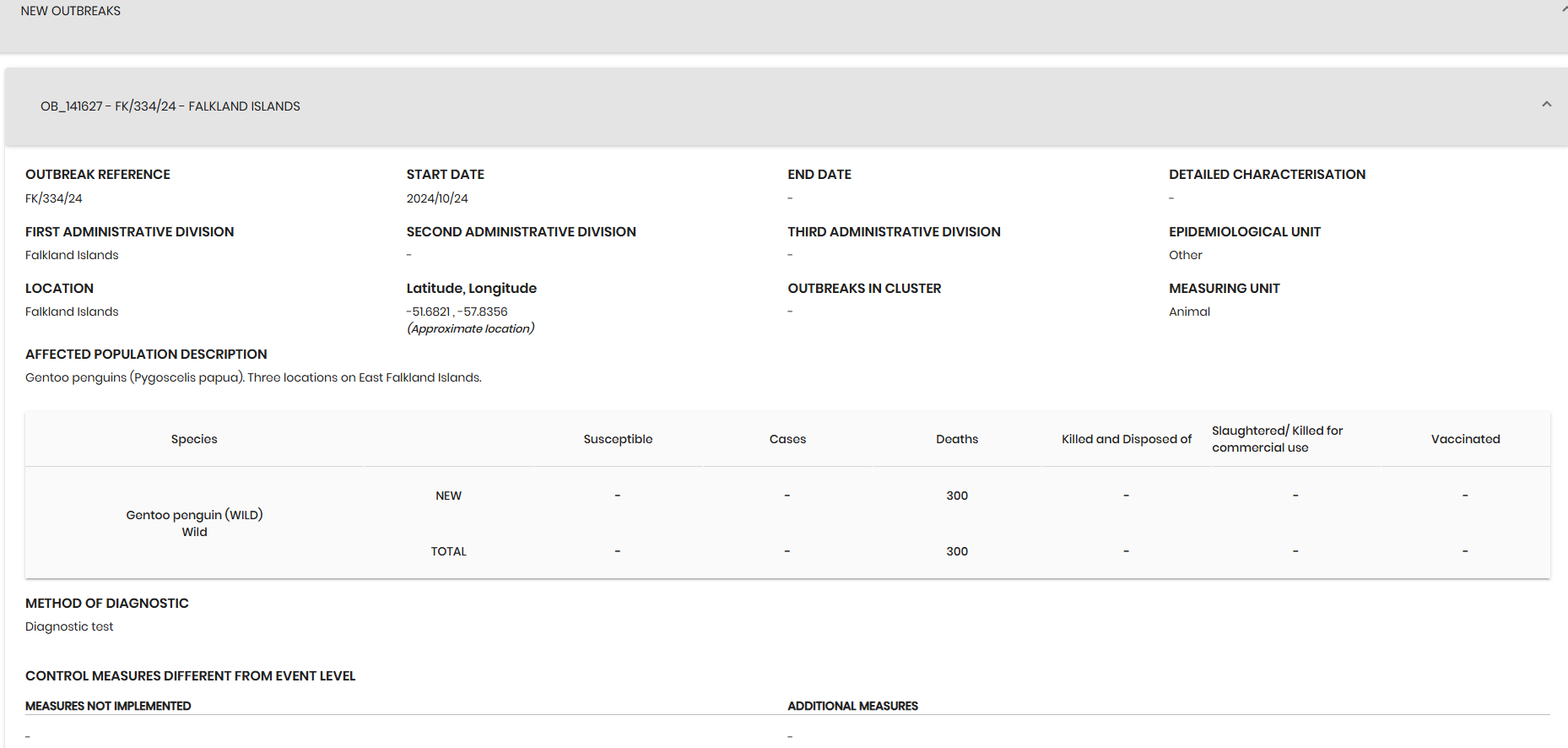Click the MEASURES NOT IMPLEMENTED label
Viewport: 1568px width, 748px height.
tap(108, 706)
